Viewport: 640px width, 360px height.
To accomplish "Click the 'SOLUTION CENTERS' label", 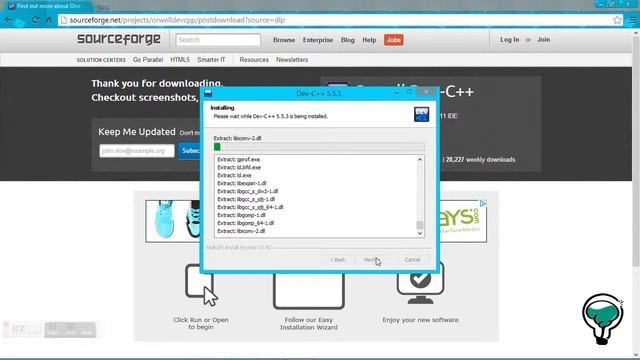I will click(101, 60).
